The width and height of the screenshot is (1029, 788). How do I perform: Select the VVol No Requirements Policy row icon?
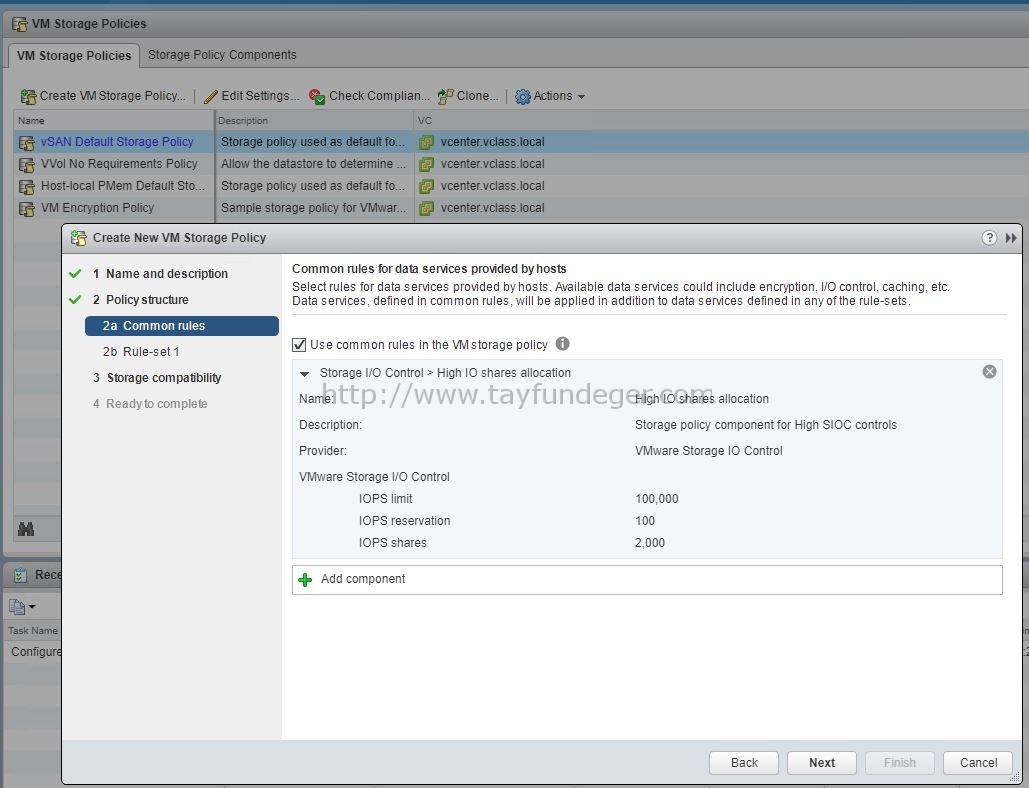point(27,165)
